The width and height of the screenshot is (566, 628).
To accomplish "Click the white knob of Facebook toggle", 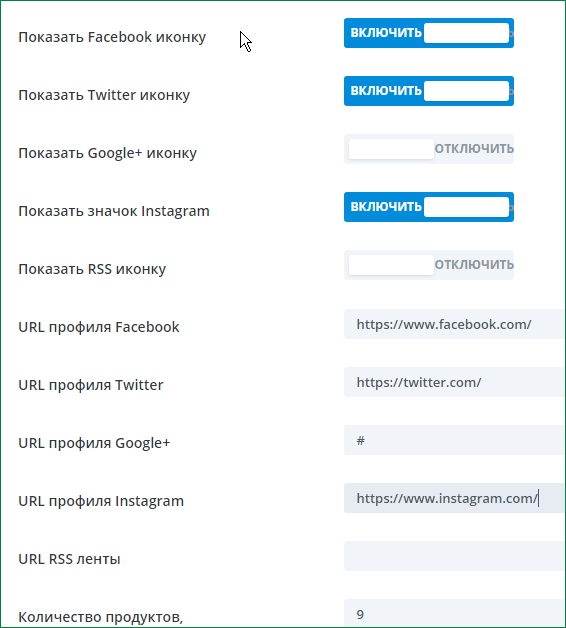I will point(467,33).
